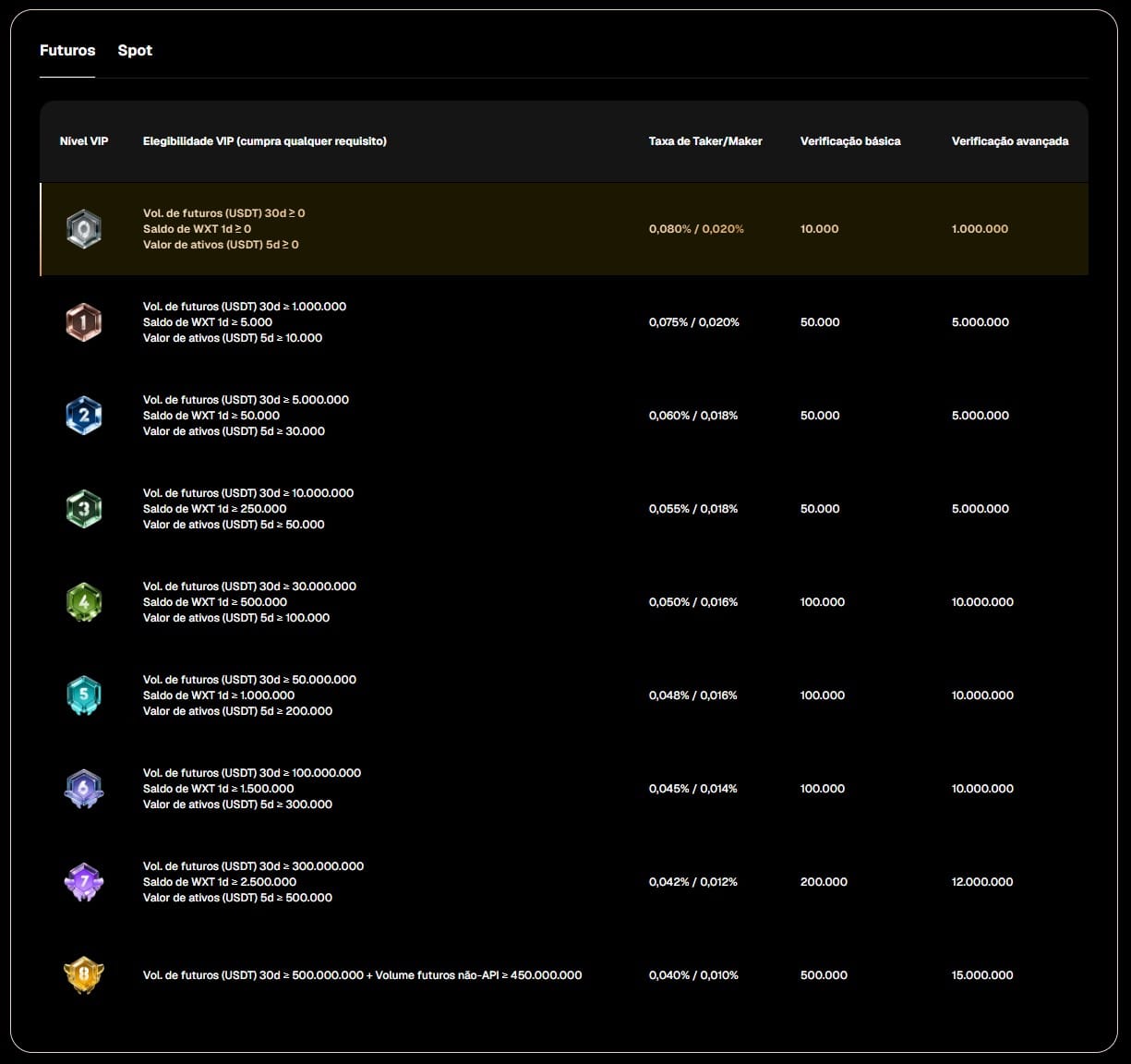1131x1064 pixels.
Task: Click the VIP 7 purple winged badge icon
Action: pyautogui.click(x=84, y=882)
